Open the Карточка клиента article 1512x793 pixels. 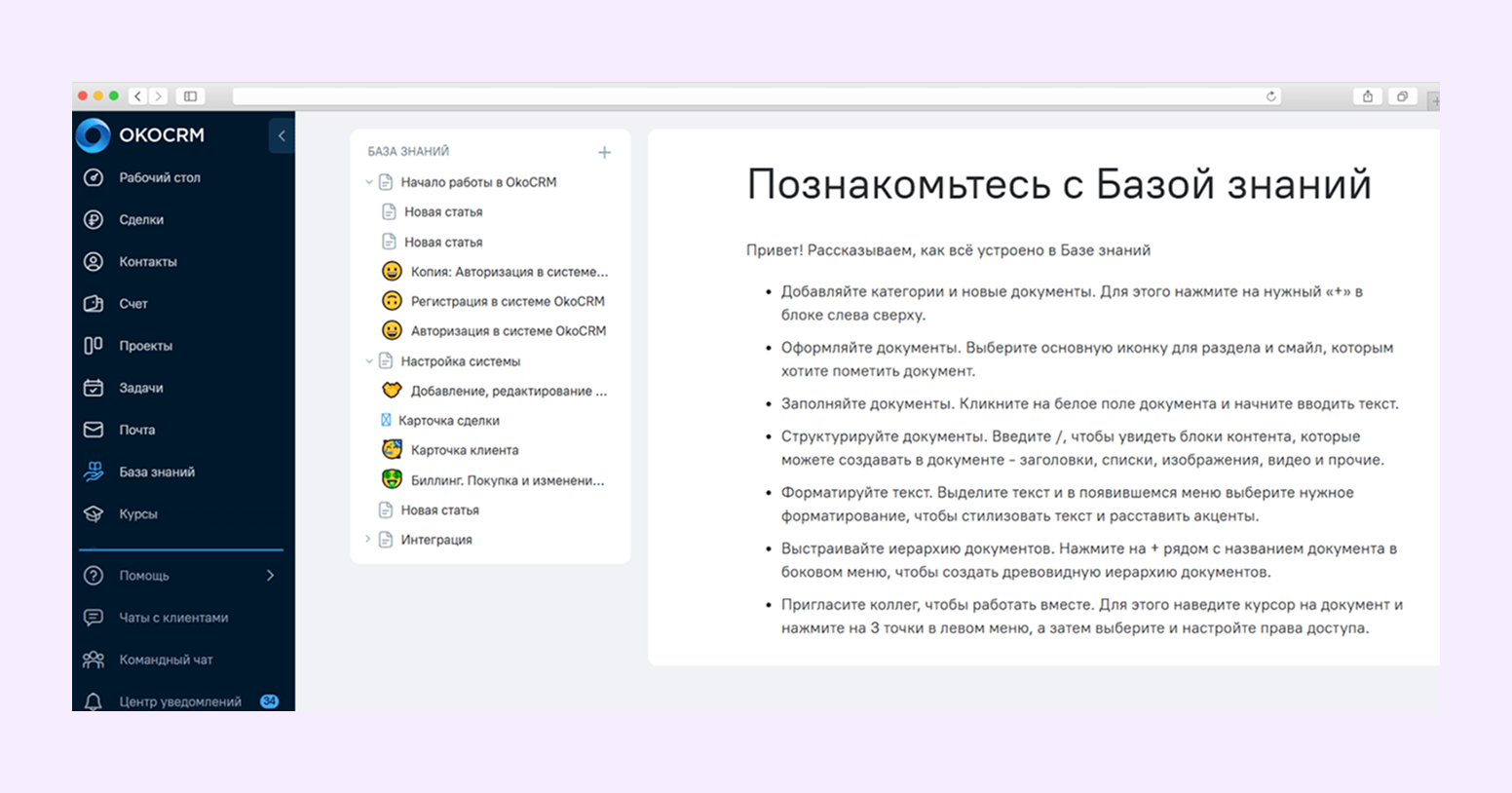coord(465,449)
